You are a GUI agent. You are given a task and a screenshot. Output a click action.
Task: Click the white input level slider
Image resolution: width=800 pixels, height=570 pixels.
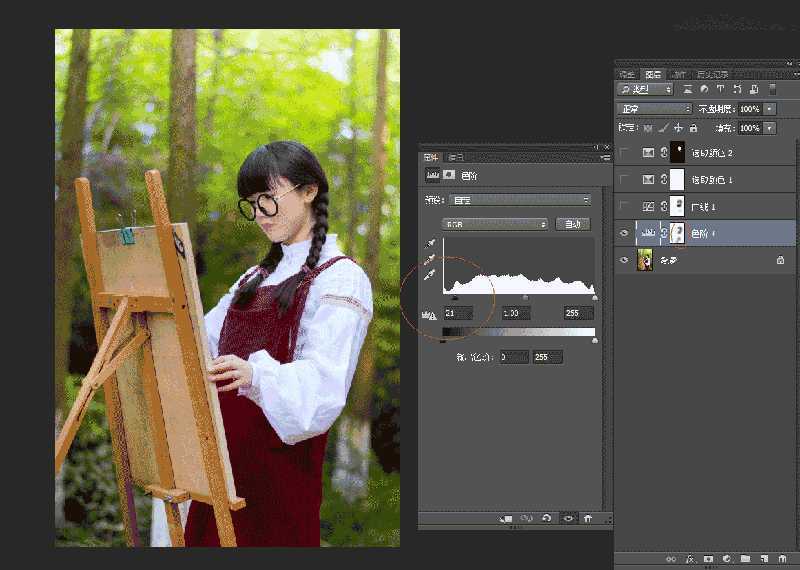pyautogui.click(x=595, y=297)
